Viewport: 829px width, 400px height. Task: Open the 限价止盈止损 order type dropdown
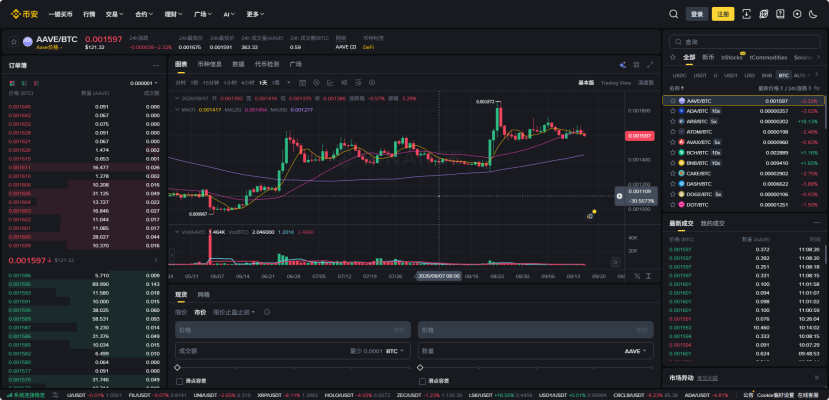click(x=234, y=312)
